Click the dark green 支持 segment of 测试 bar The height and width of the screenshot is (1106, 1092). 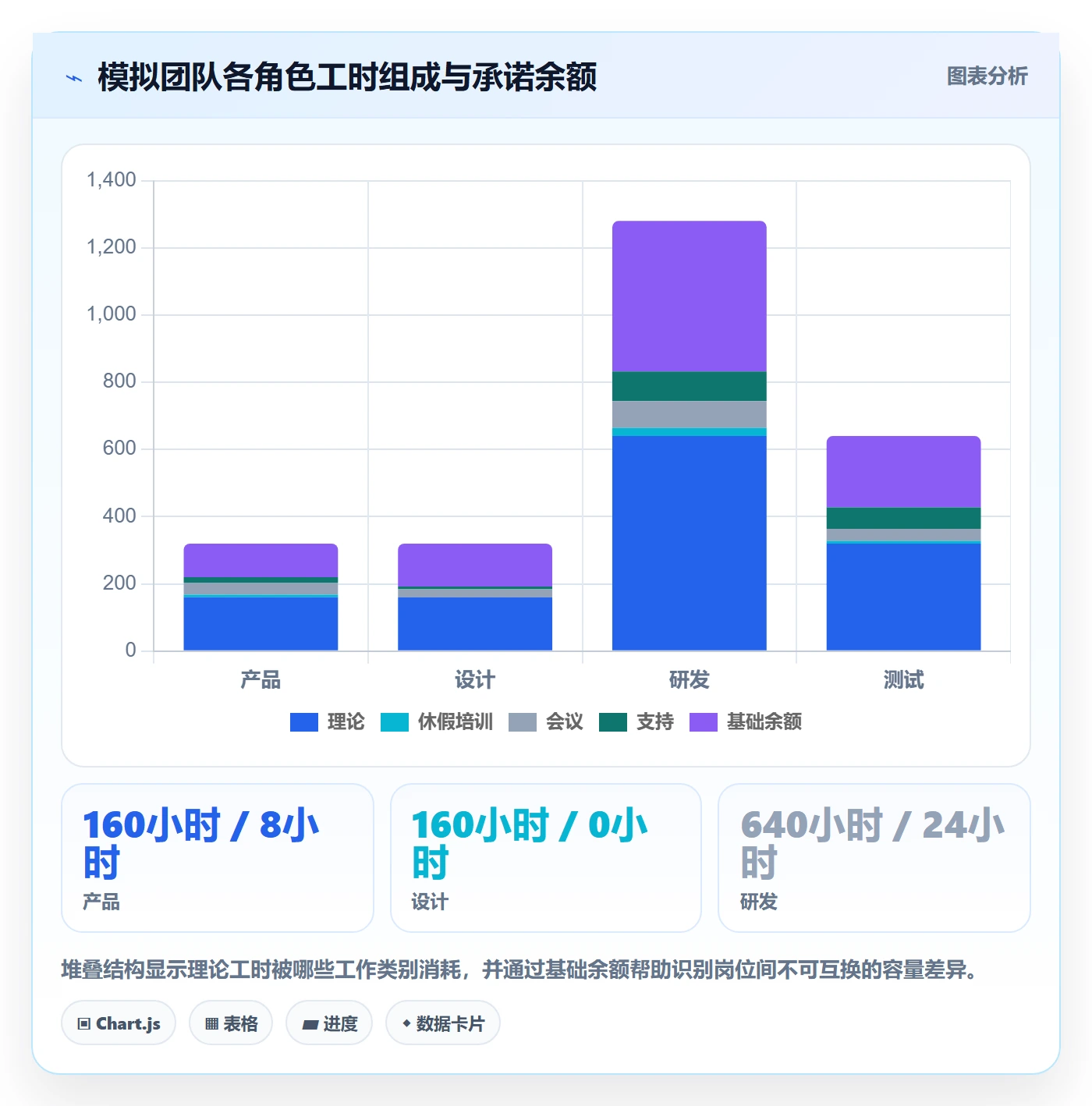coord(903,518)
